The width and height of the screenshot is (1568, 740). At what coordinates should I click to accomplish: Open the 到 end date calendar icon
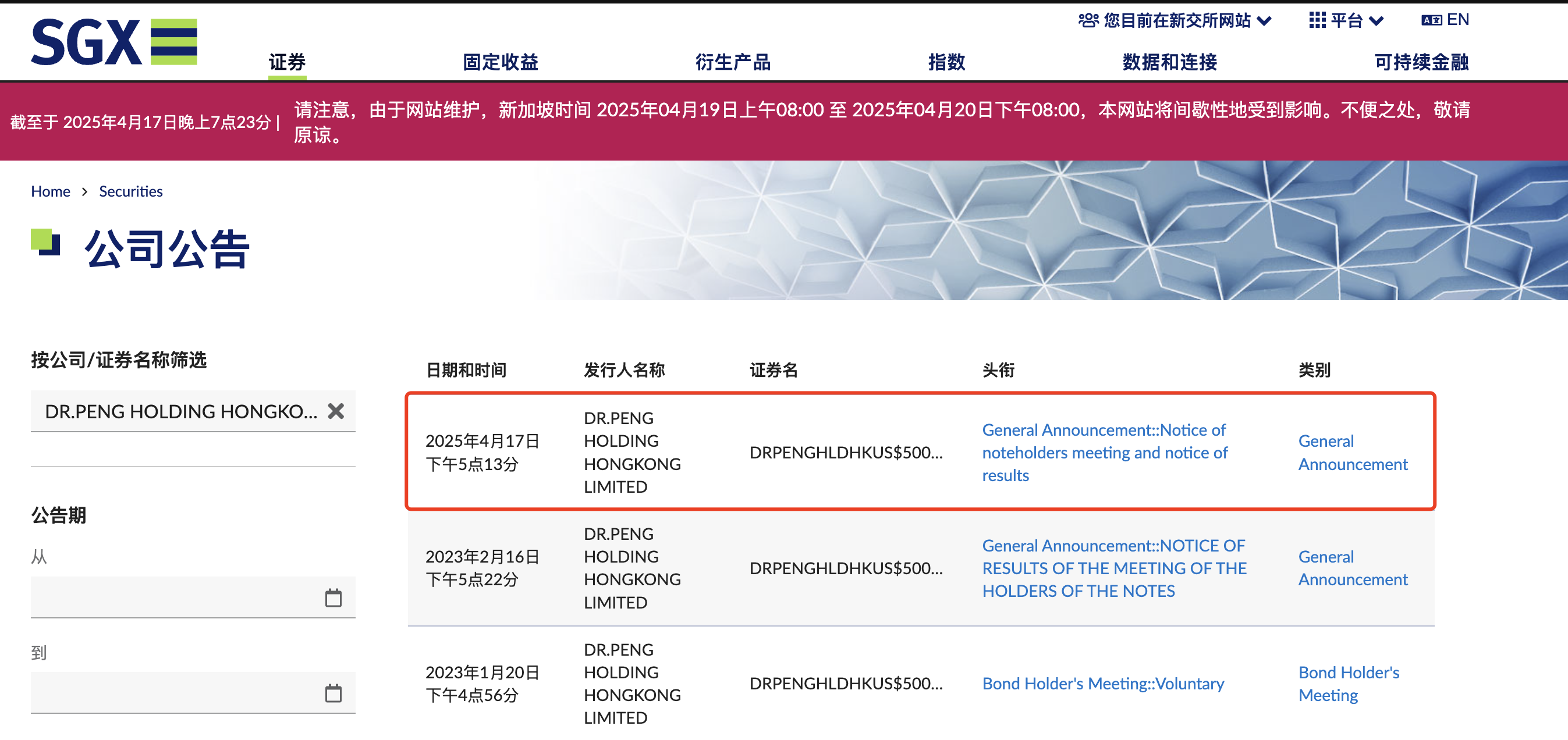tap(333, 693)
